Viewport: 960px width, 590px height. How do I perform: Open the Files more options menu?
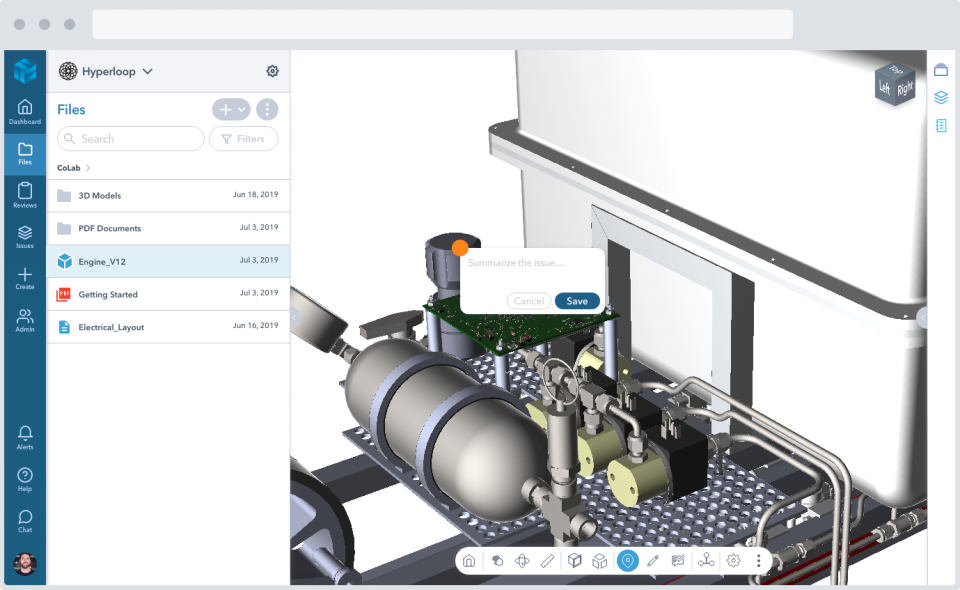point(267,110)
